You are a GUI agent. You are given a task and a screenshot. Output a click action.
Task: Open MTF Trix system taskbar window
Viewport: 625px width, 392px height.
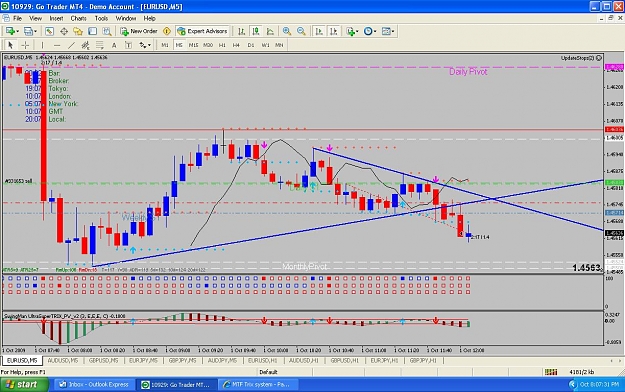tap(259, 384)
